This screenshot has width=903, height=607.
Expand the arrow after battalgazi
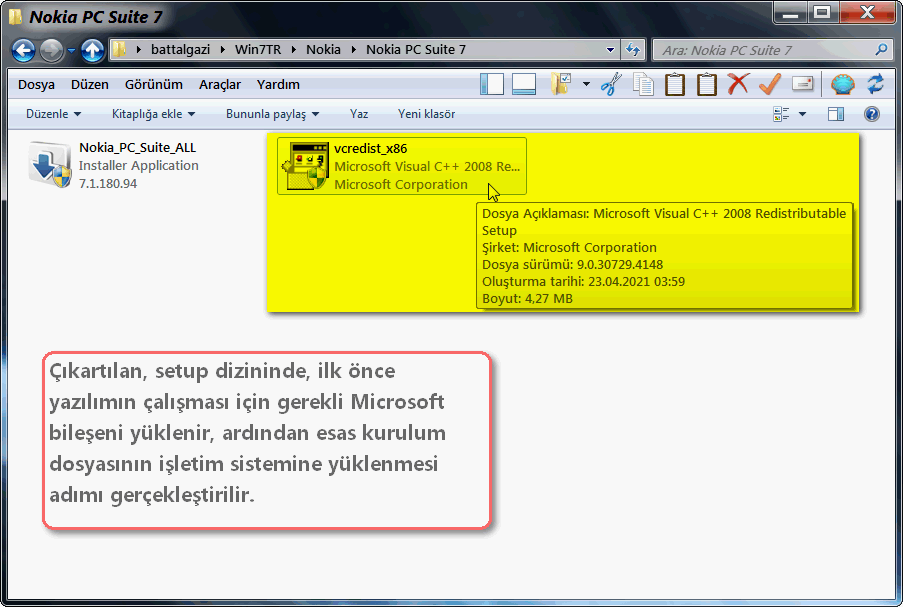pyautogui.click(x=223, y=50)
